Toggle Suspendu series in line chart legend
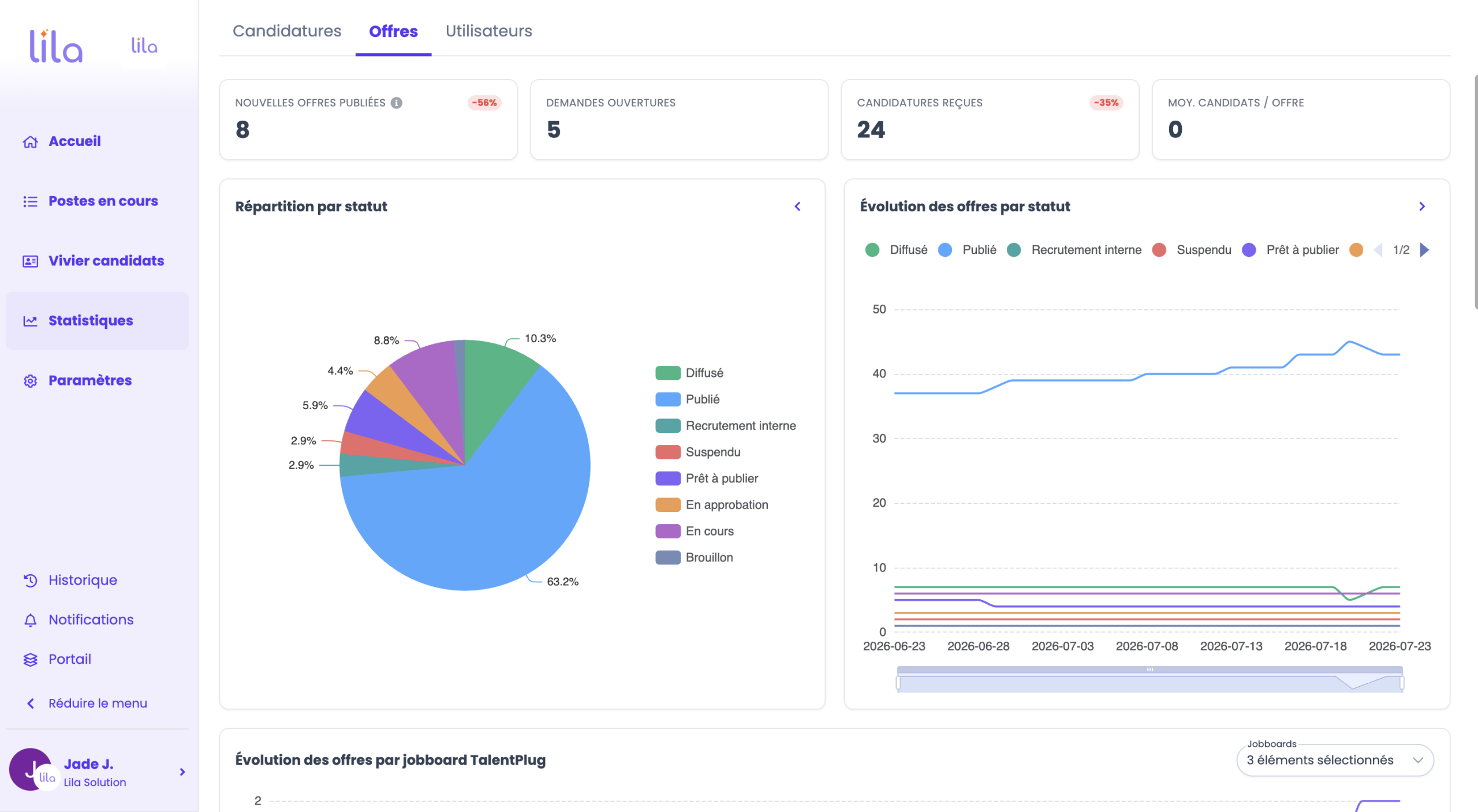Screen dimensions: 1478x812 pos(1192,250)
